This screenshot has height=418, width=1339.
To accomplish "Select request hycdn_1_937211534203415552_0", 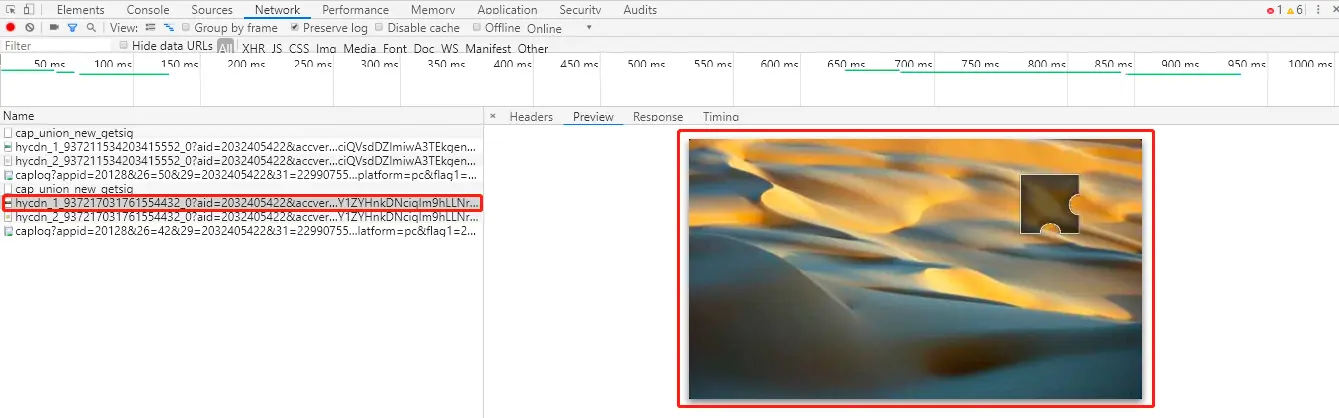I will (241, 147).
